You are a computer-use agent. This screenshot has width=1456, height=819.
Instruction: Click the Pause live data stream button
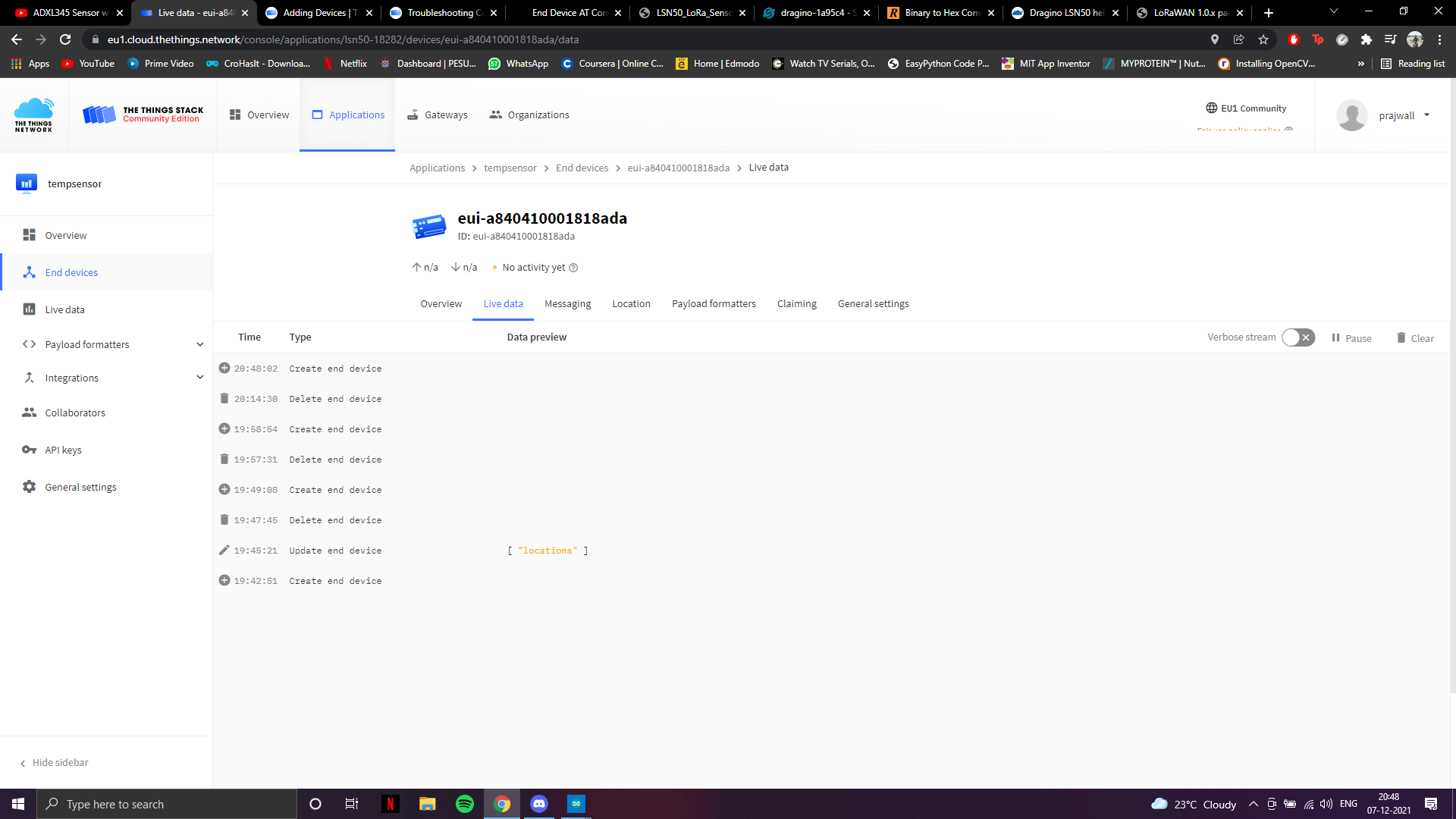tap(1351, 338)
